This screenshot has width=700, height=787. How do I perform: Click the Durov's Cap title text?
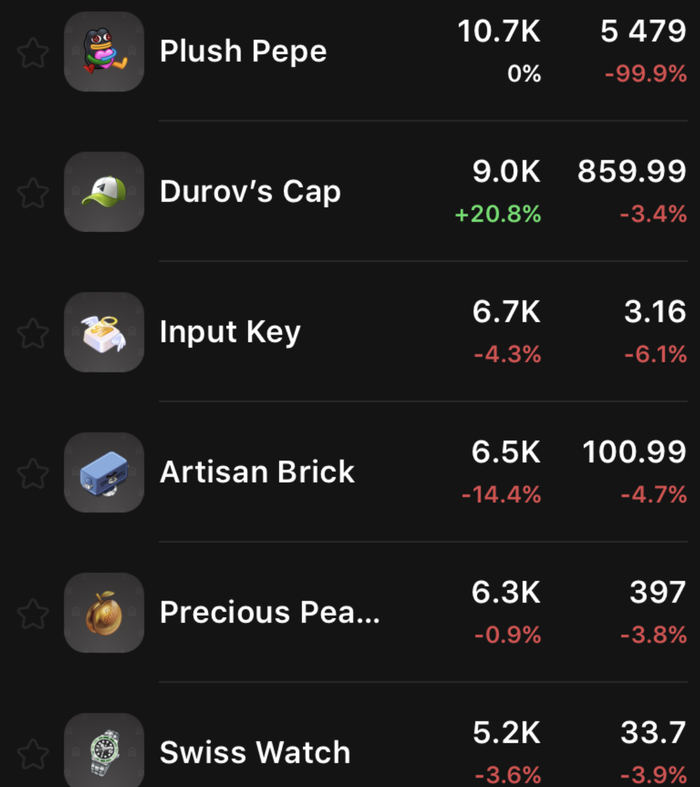click(250, 192)
